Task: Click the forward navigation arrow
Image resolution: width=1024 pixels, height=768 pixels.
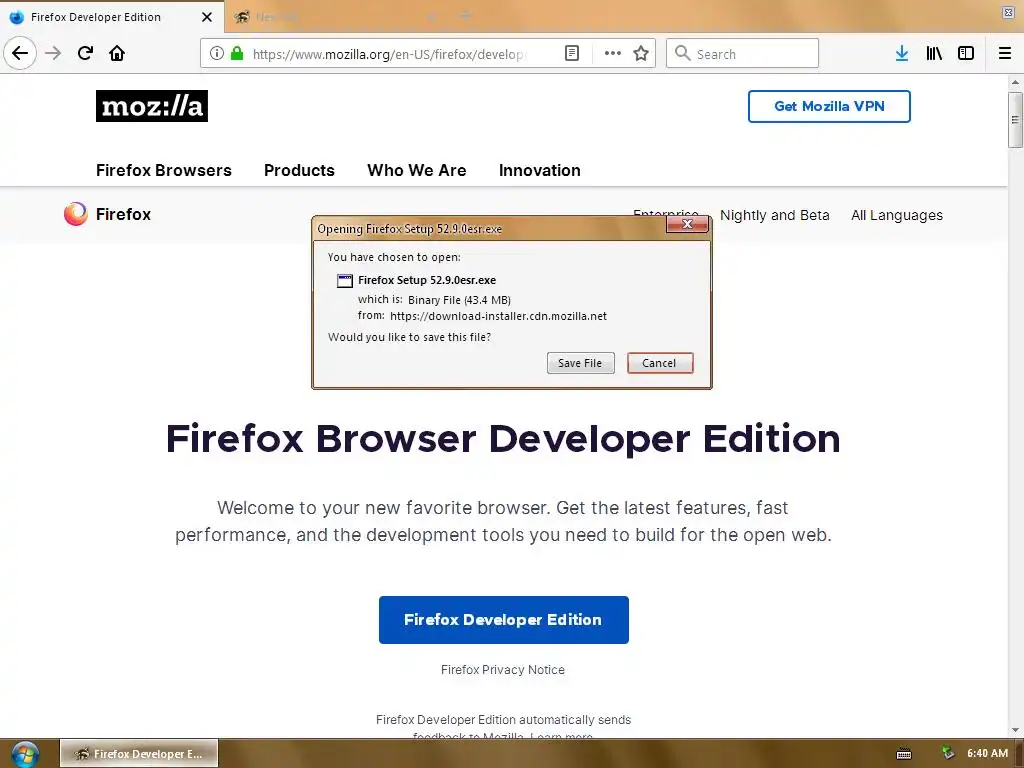Action: tap(53, 53)
